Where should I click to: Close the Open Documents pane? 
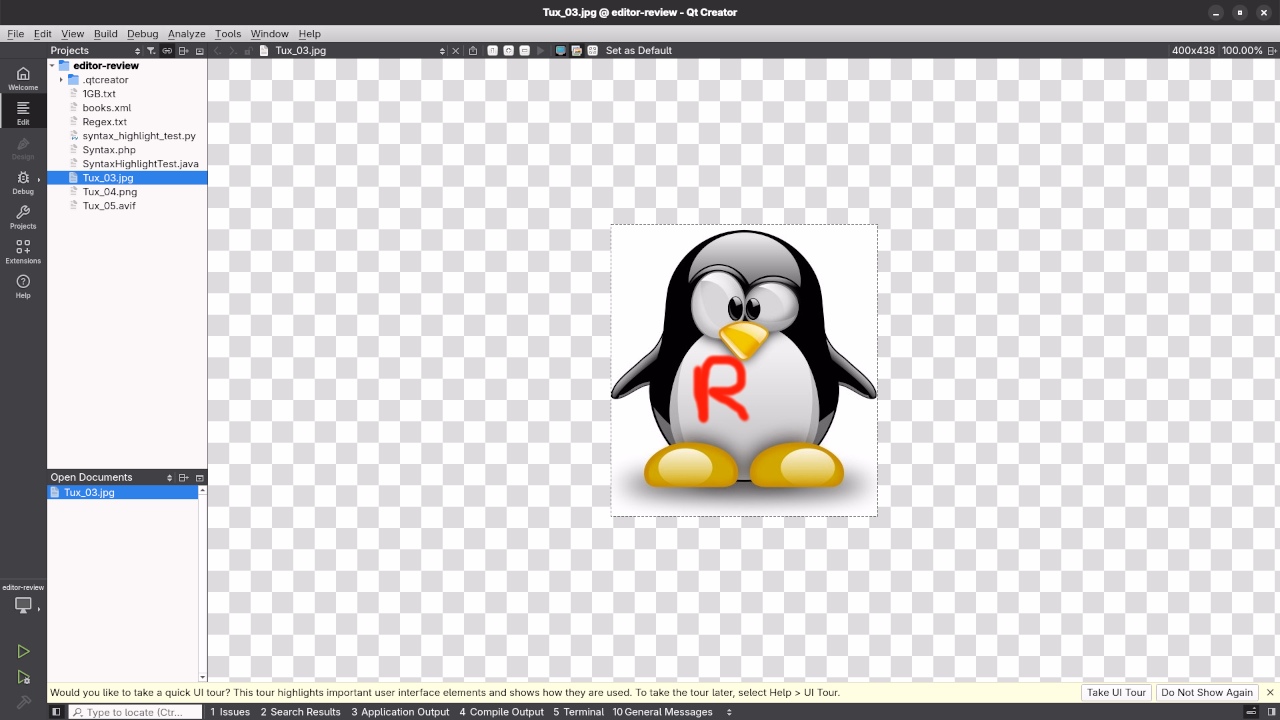click(199, 478)
